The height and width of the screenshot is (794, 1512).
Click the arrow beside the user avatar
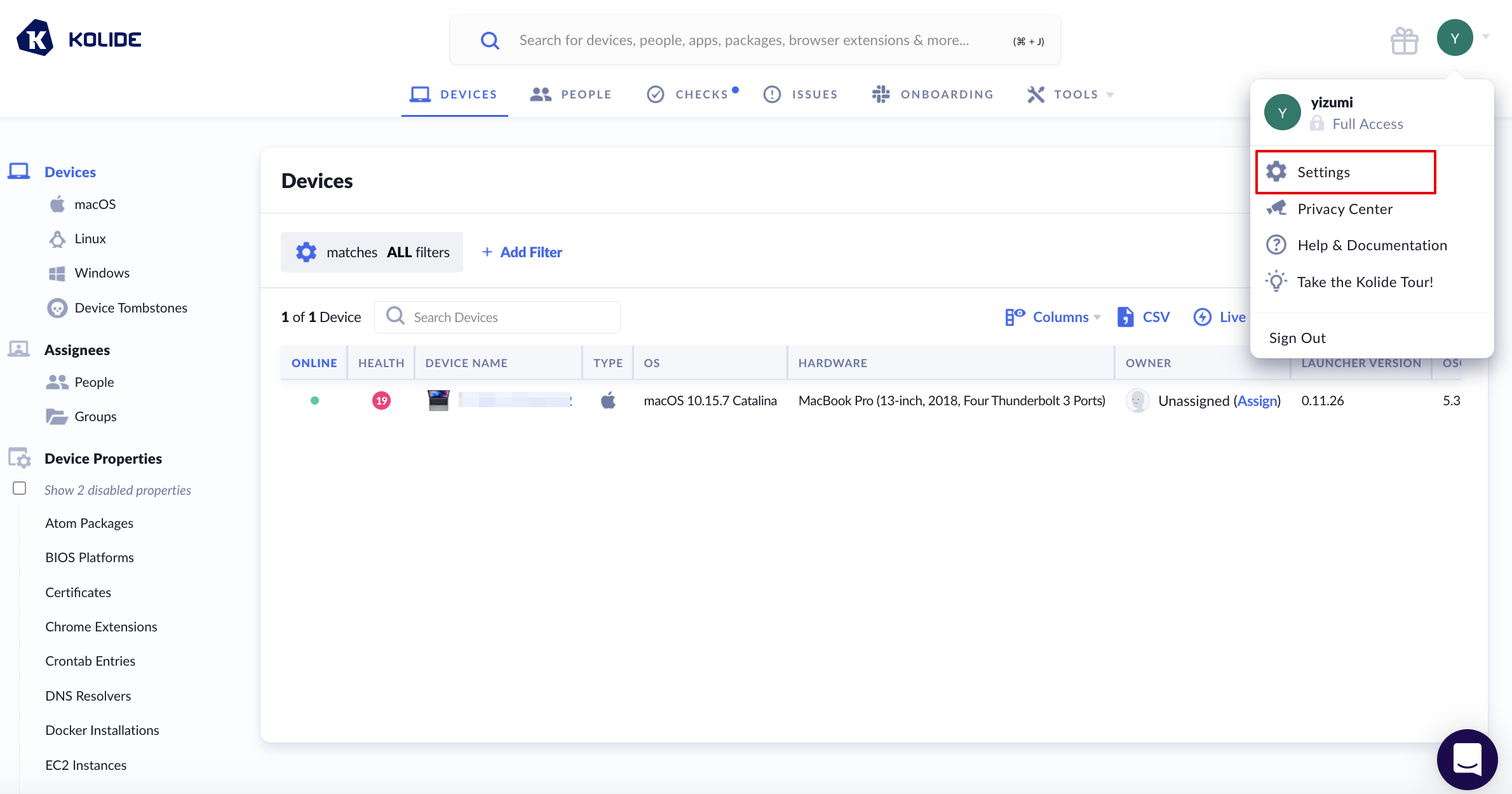pyautogui.click(x=1486, y=37)
